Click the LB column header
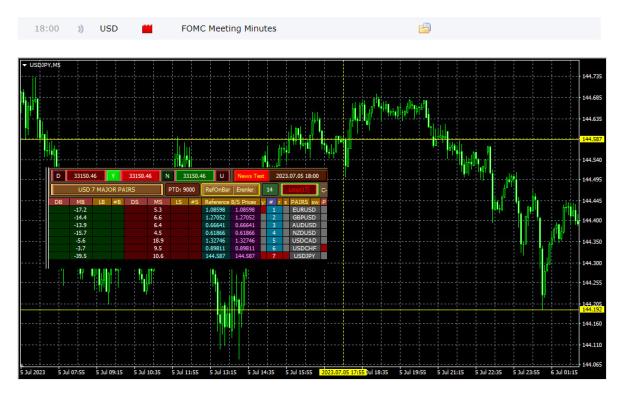 (x=102, y=202)
